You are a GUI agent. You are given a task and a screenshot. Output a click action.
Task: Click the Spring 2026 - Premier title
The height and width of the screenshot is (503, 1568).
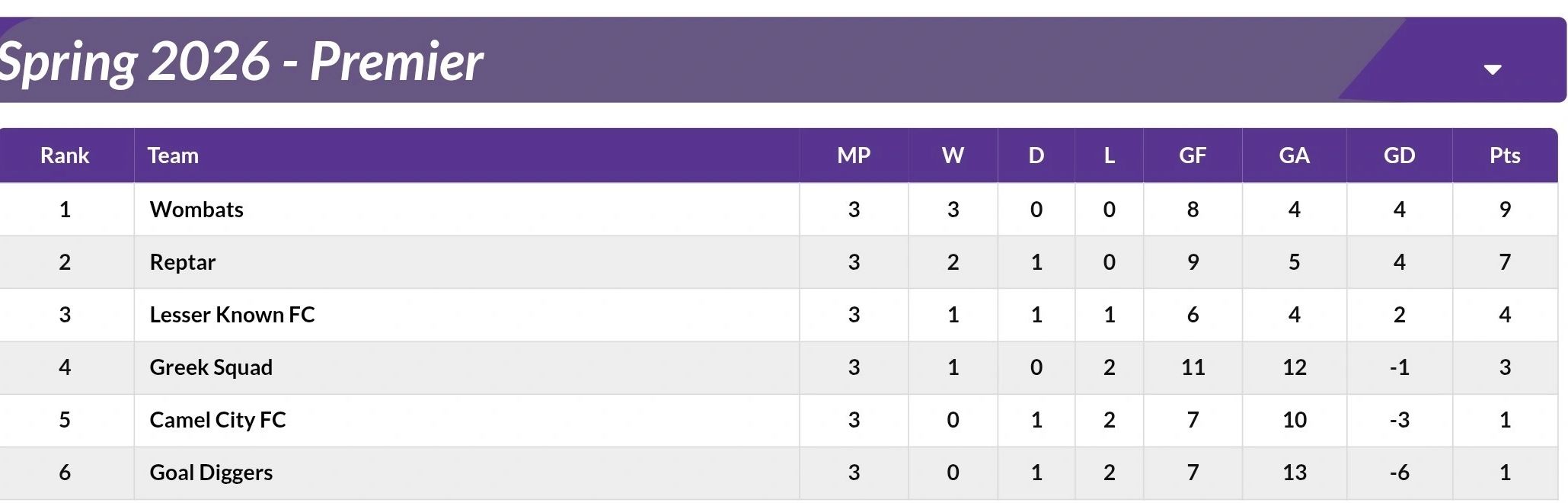click(241, 61)
